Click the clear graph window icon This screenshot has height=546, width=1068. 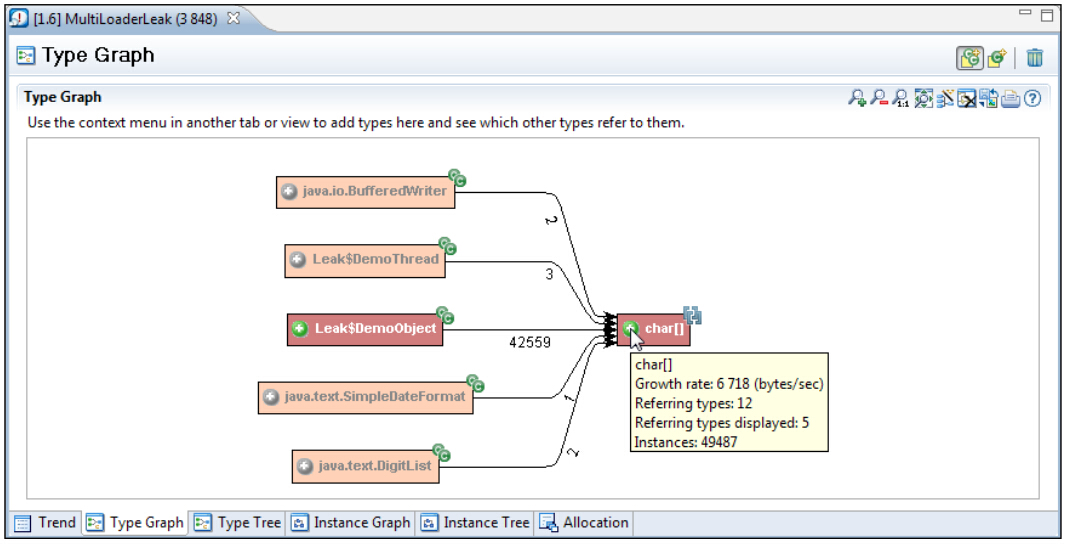click(x=967, y=98)
